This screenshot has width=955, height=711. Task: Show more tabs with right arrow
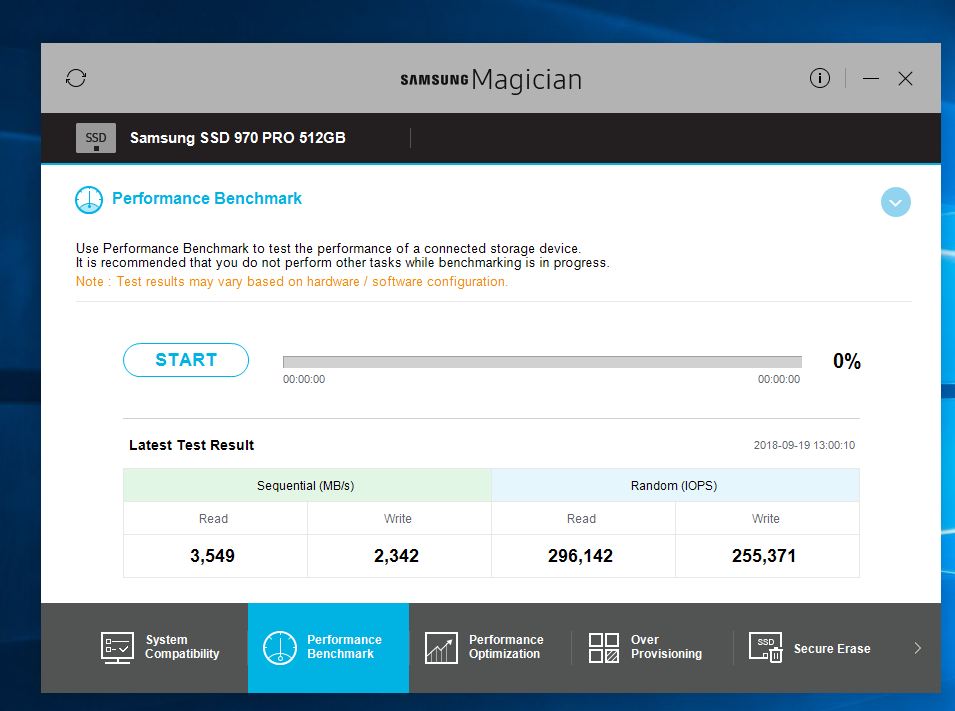918,648
